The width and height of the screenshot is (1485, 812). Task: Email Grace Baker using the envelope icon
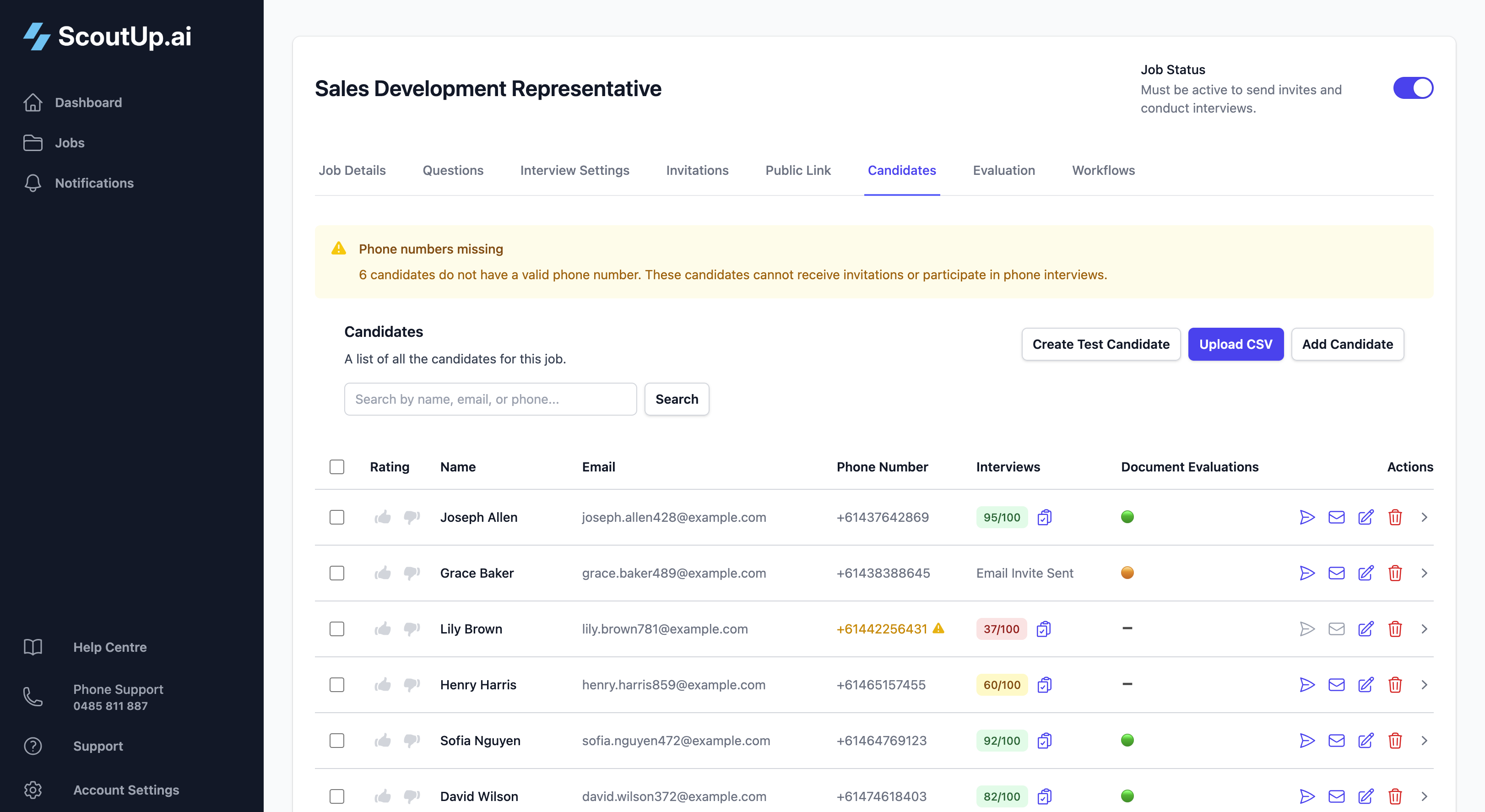[x=1337, y=573]
